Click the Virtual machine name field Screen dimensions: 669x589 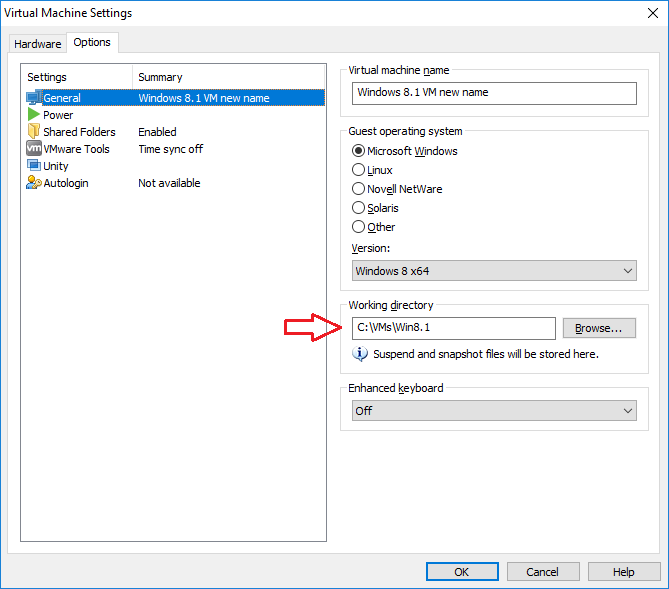[x=494, y=93]
